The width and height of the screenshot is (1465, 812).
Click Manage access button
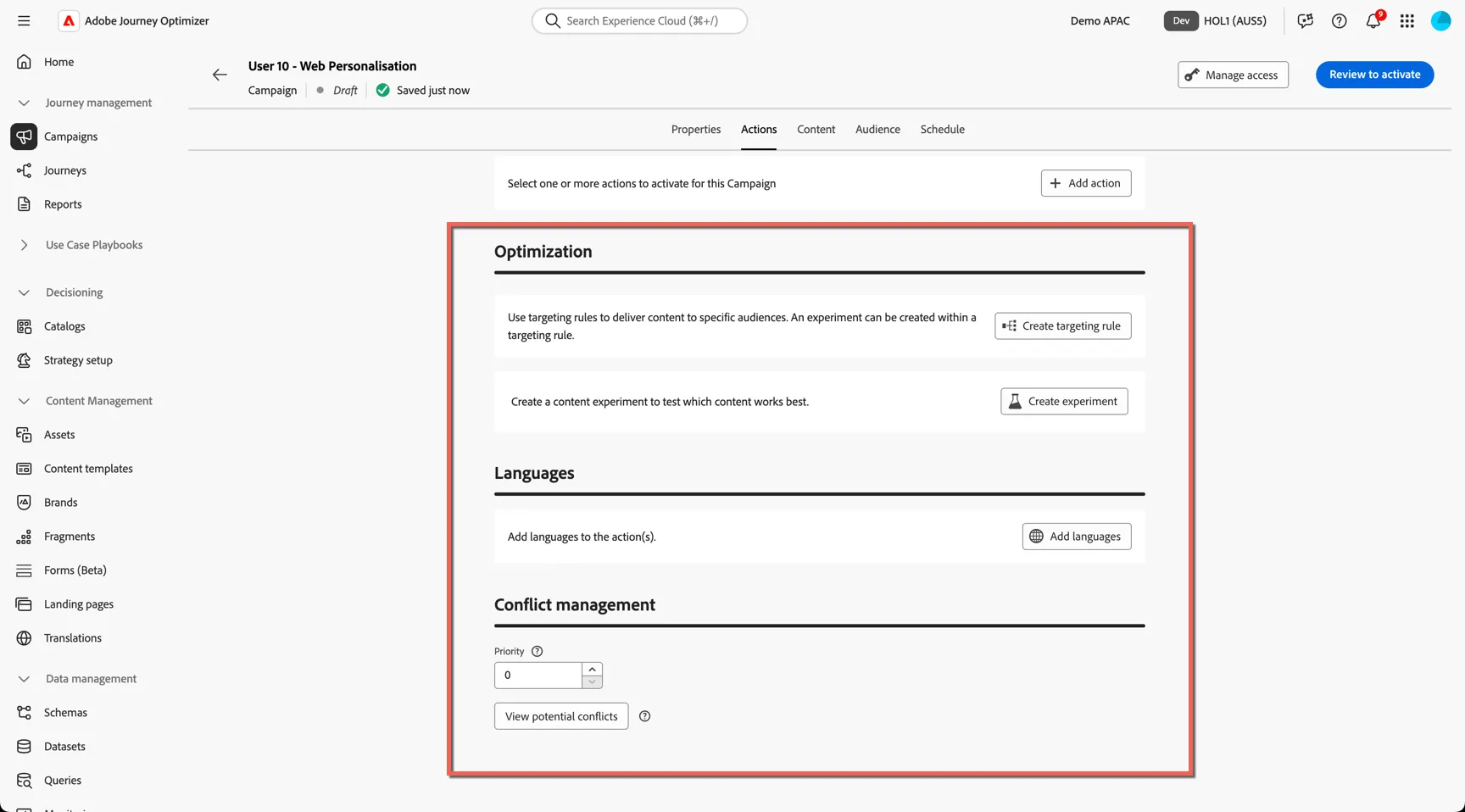(x=1233, y=75)
